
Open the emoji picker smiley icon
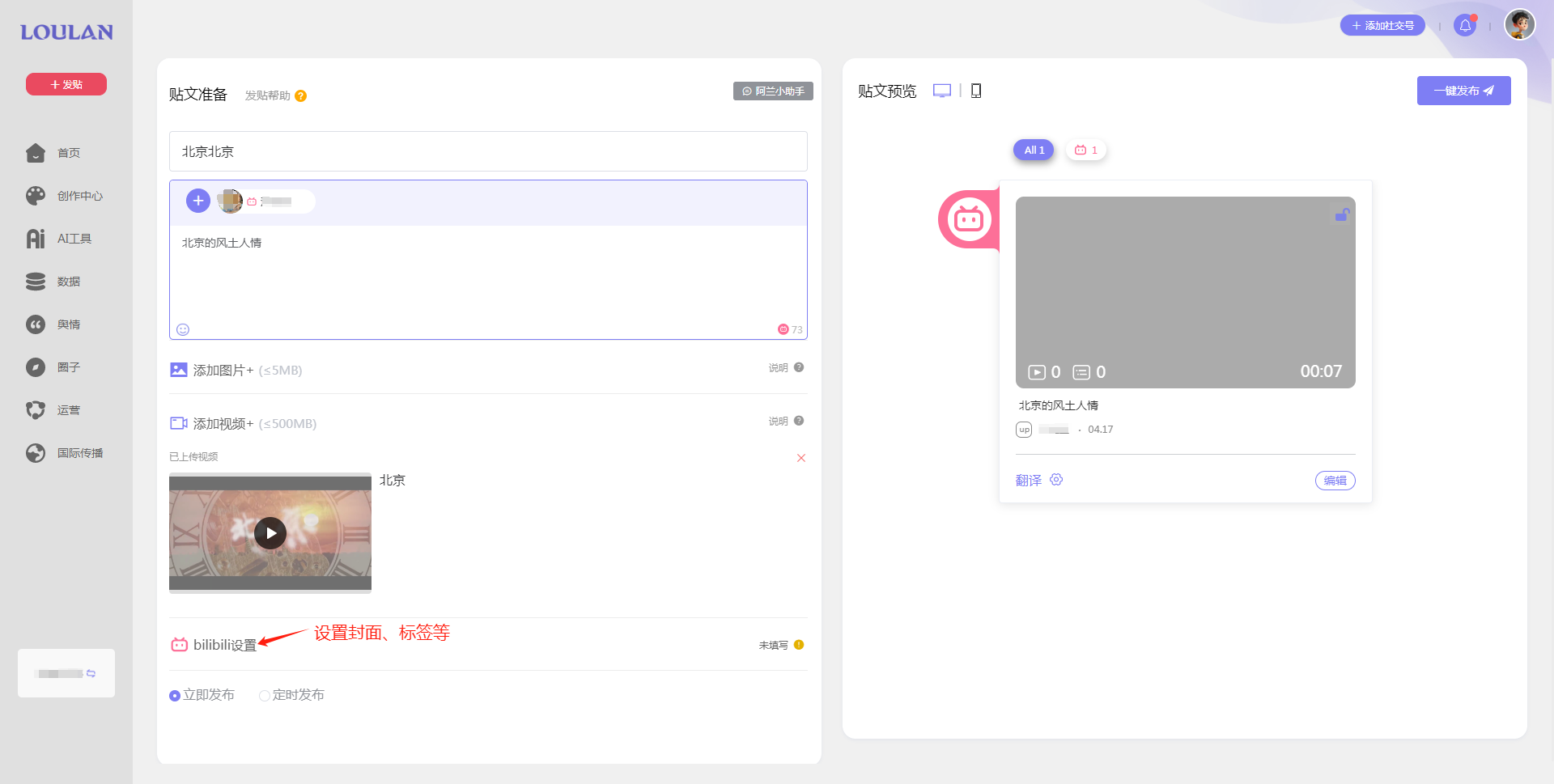coord(183,329)
